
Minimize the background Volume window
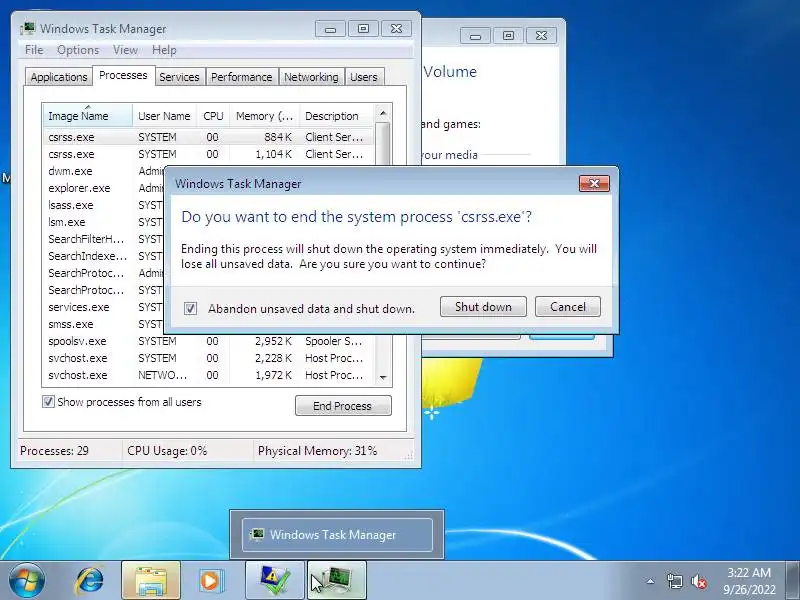click(475, 36)
